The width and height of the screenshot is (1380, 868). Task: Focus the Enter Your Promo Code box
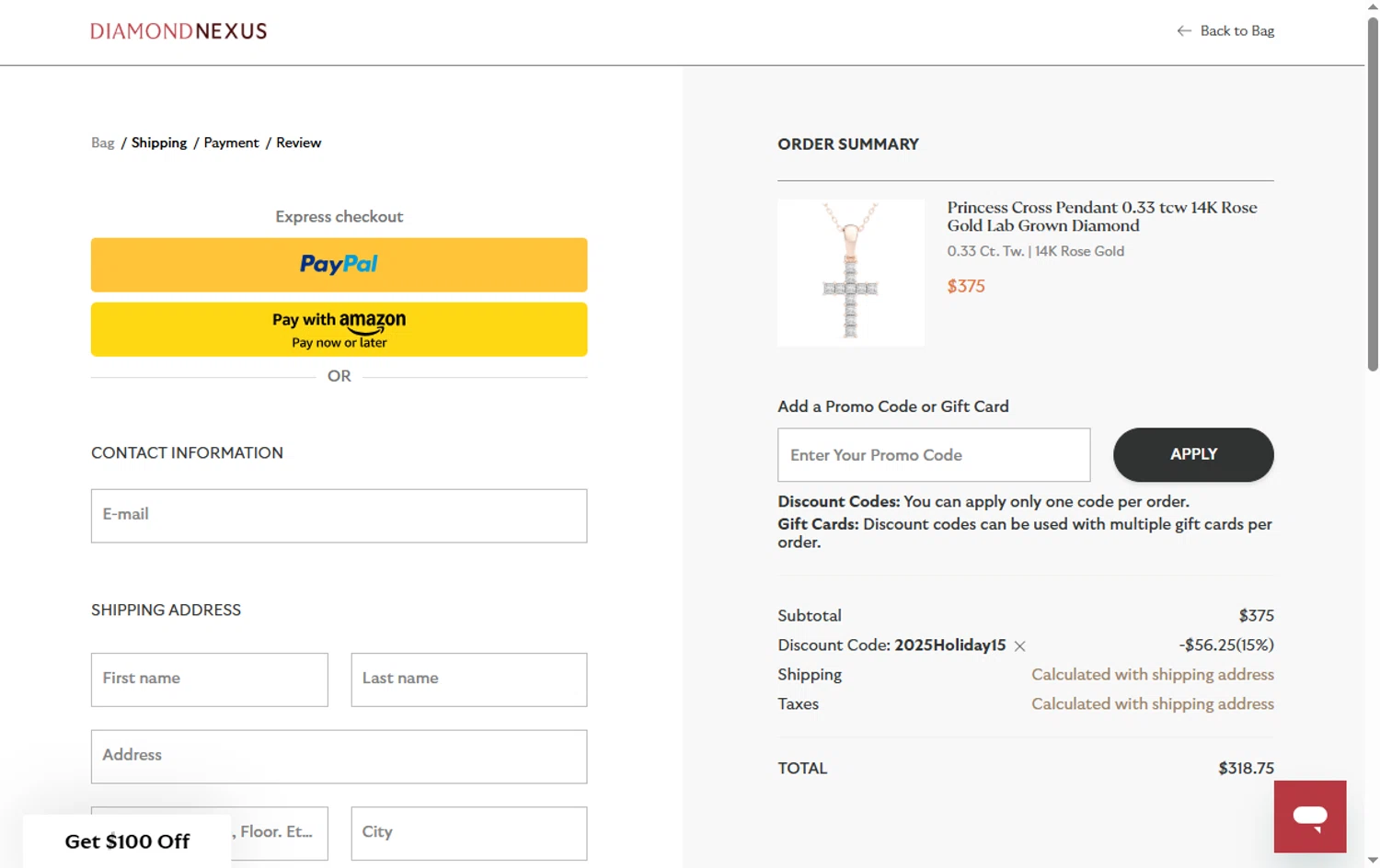pyautogui.click(x=933, y=455)
